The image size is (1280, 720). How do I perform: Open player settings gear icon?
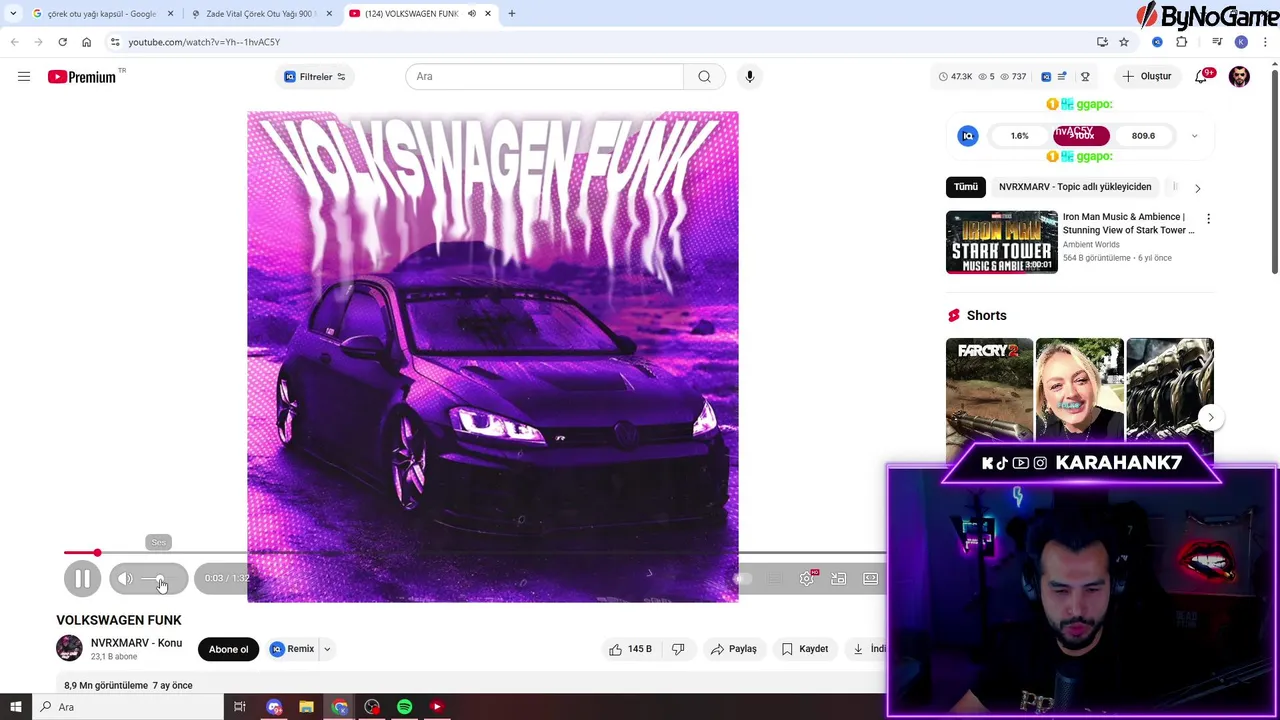pos(806,579)
